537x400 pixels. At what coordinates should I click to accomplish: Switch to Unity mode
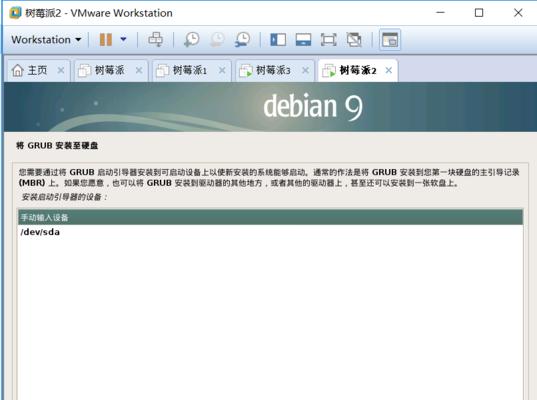pos(354,40)
